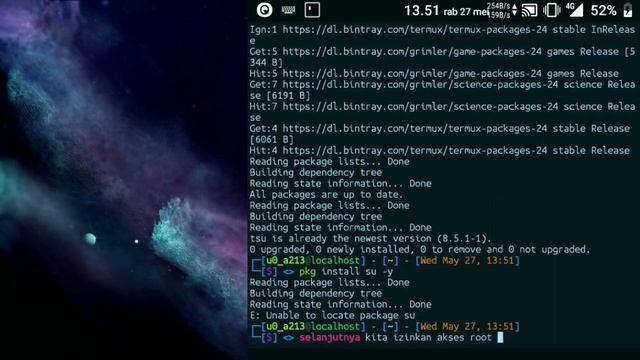Click the Hit:5 game-packages-24 games Release line
The height and width of the screenshot is (360, 640).
click(x=434, y=73)
